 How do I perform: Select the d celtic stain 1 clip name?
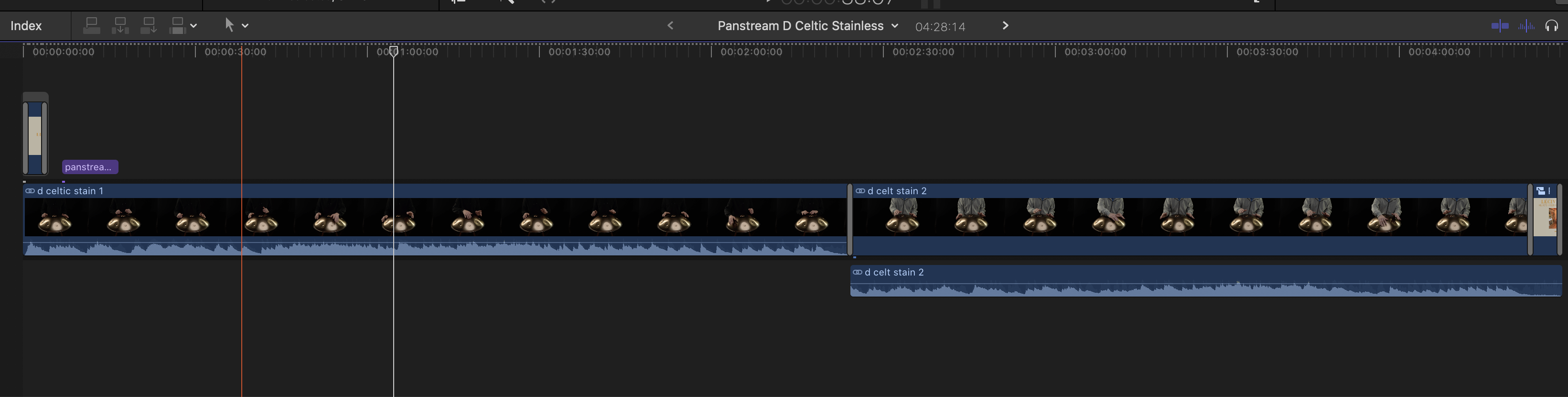point(70,191)
